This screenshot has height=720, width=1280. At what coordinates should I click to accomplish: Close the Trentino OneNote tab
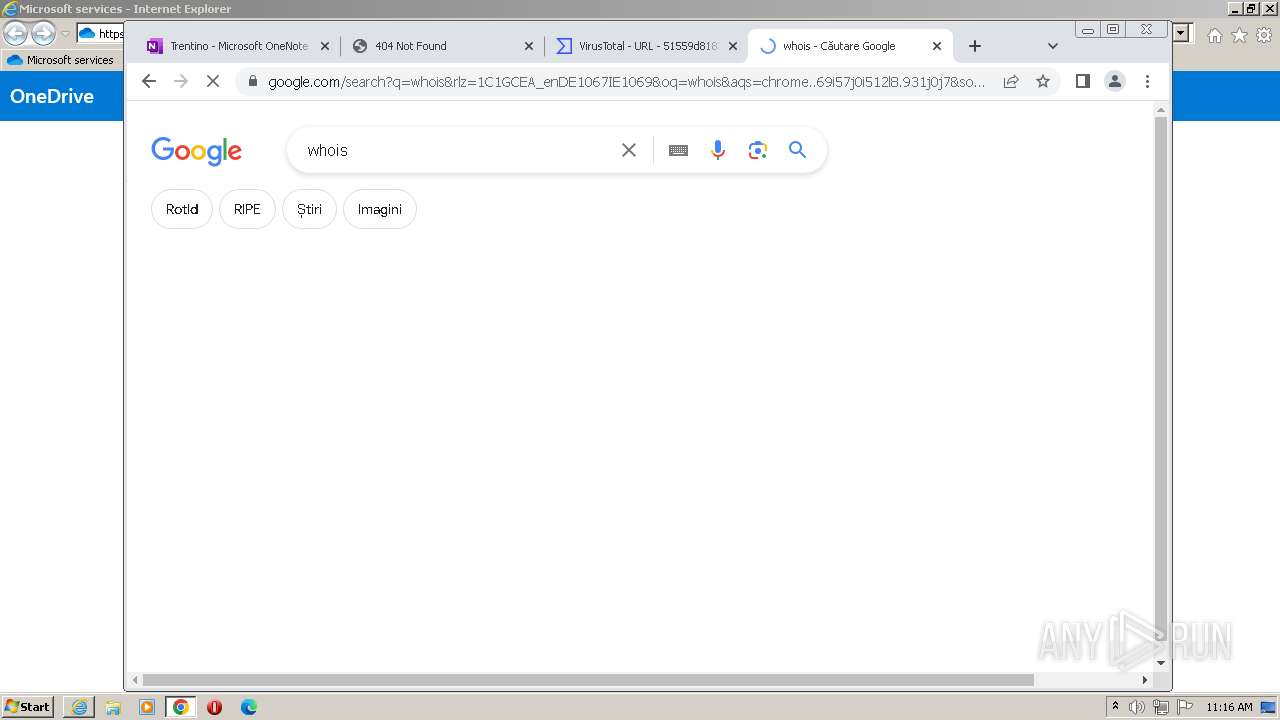coord(324,46)
